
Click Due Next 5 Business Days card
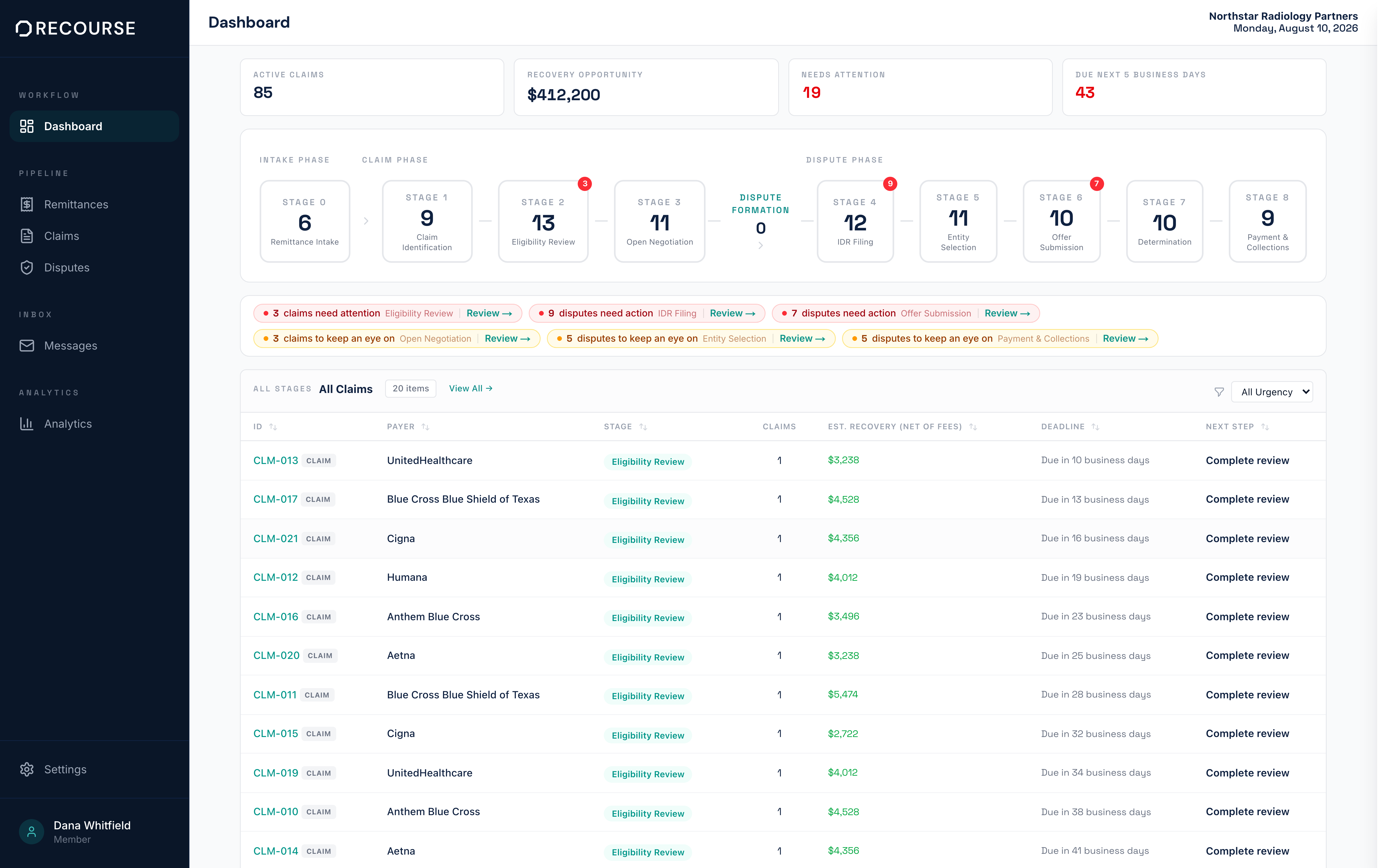1194,87
